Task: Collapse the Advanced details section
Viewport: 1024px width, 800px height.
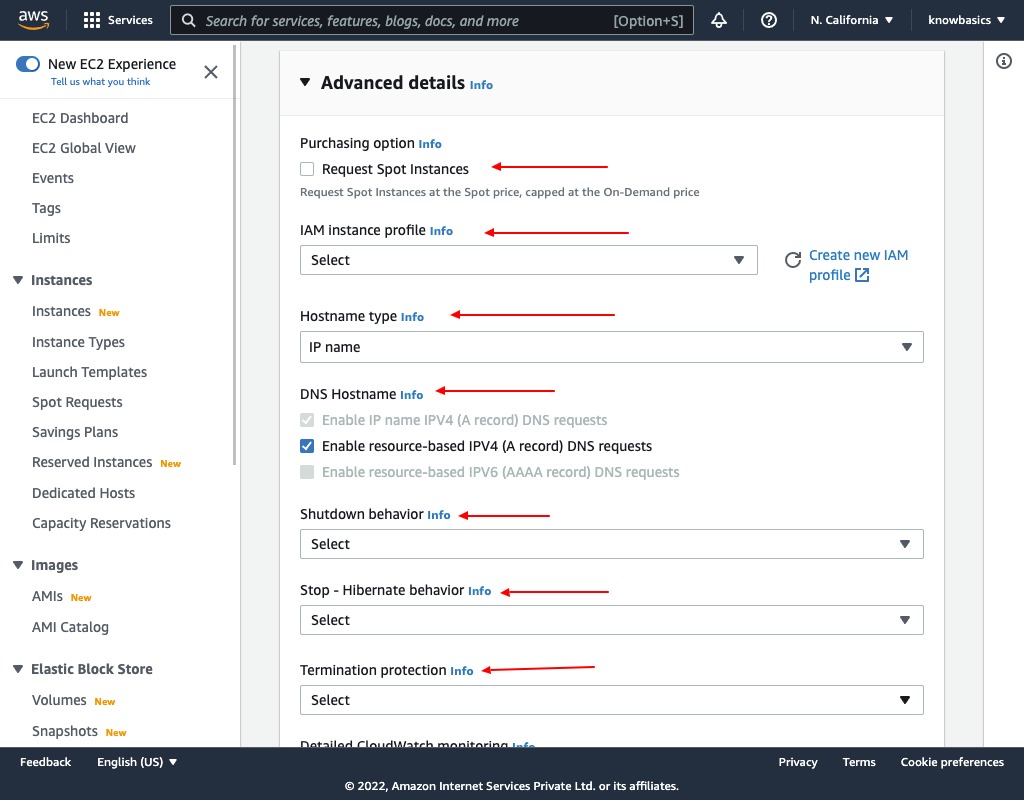Action: coord(305,82)
